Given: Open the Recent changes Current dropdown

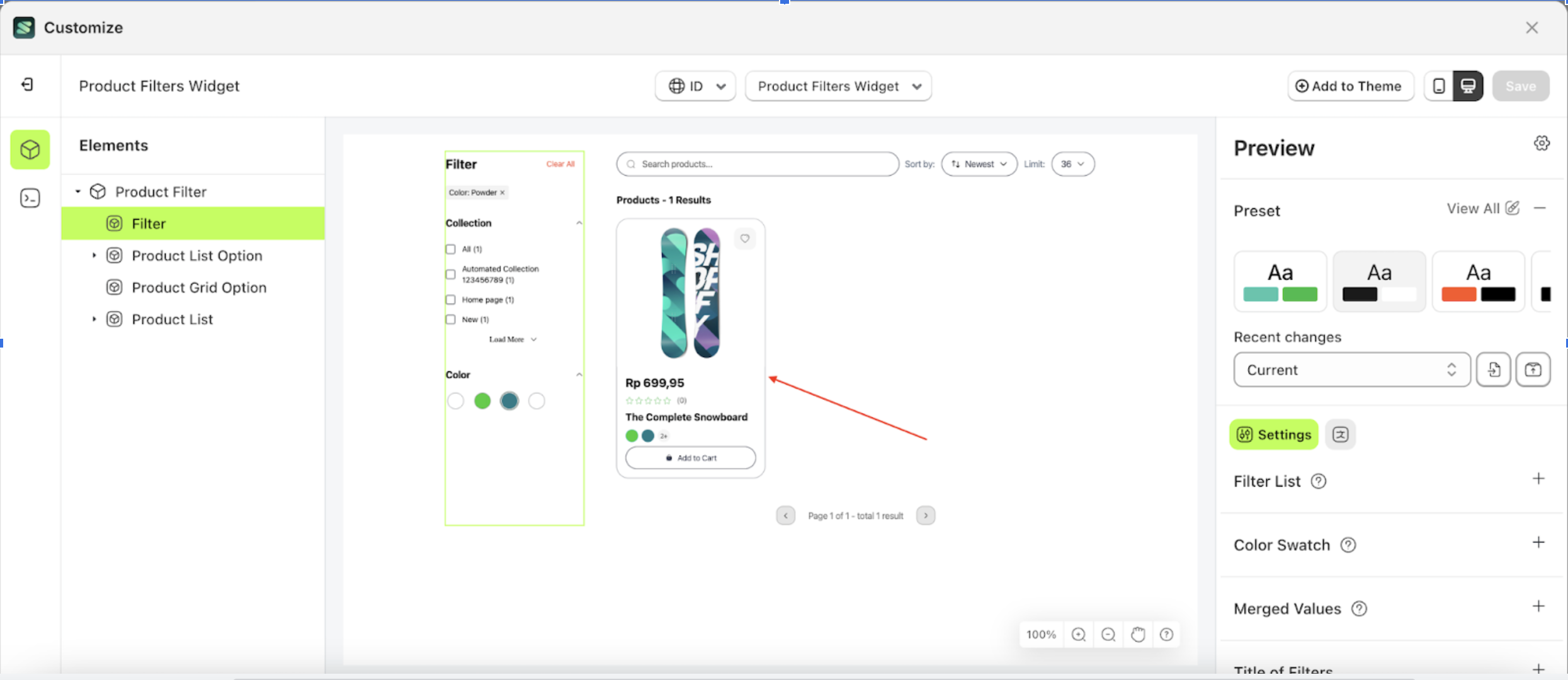Looking at the screenshot, I should (1351, 370).
